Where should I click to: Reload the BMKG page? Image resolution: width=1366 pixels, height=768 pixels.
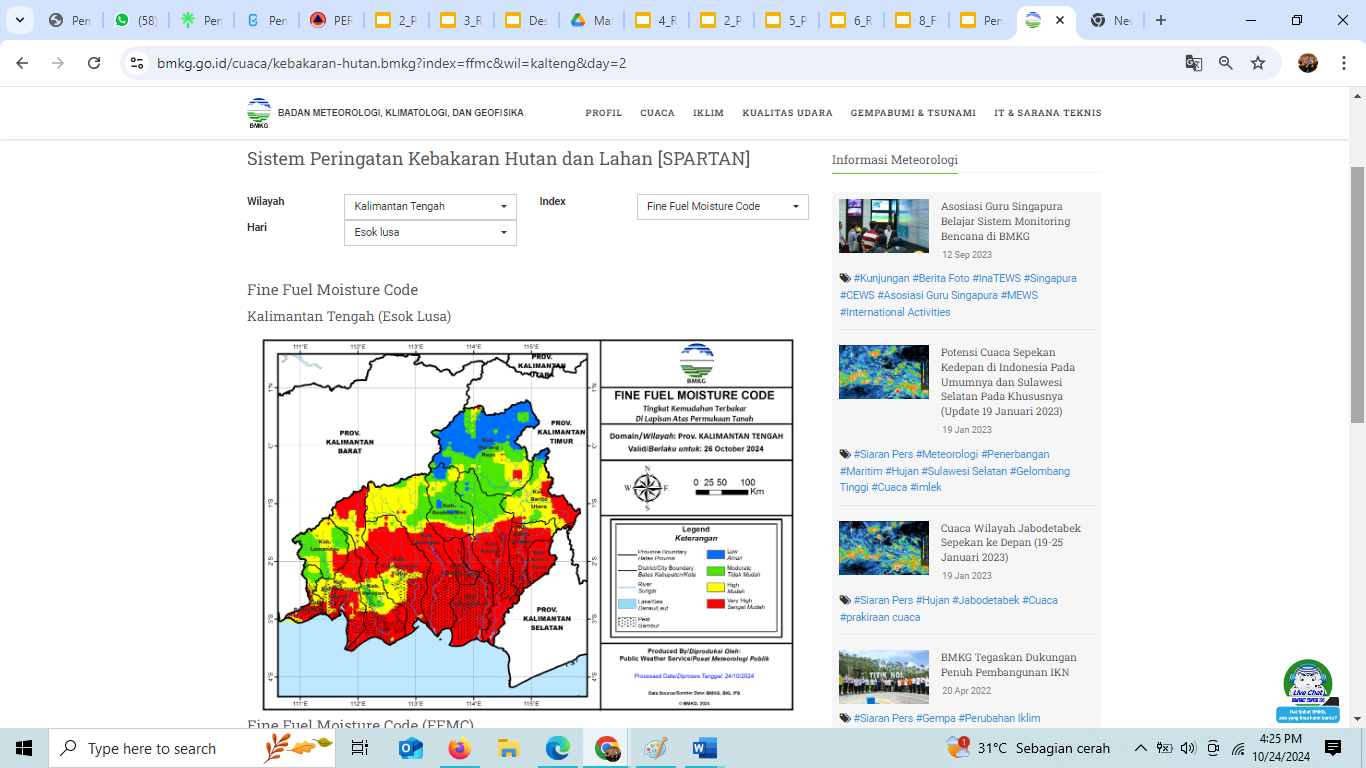pos(94,63)
